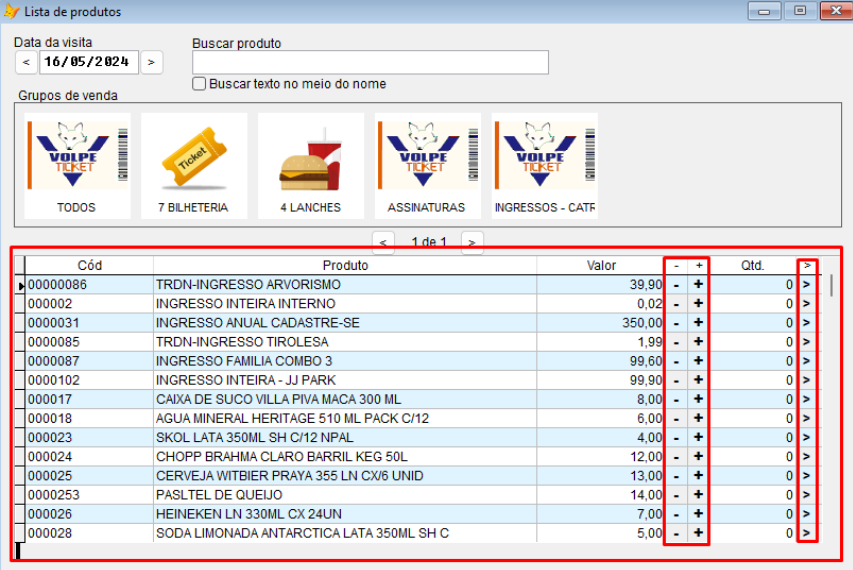
Task: Enable Buscar texto no meio do nome
Action: 200,85
